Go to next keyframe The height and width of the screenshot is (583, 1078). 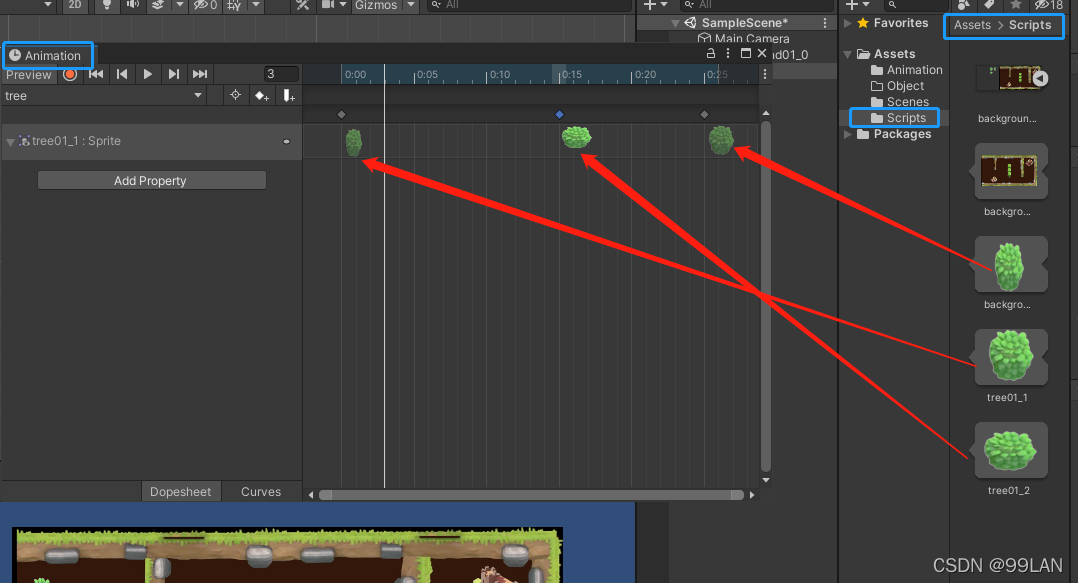[x=173, y=74]
